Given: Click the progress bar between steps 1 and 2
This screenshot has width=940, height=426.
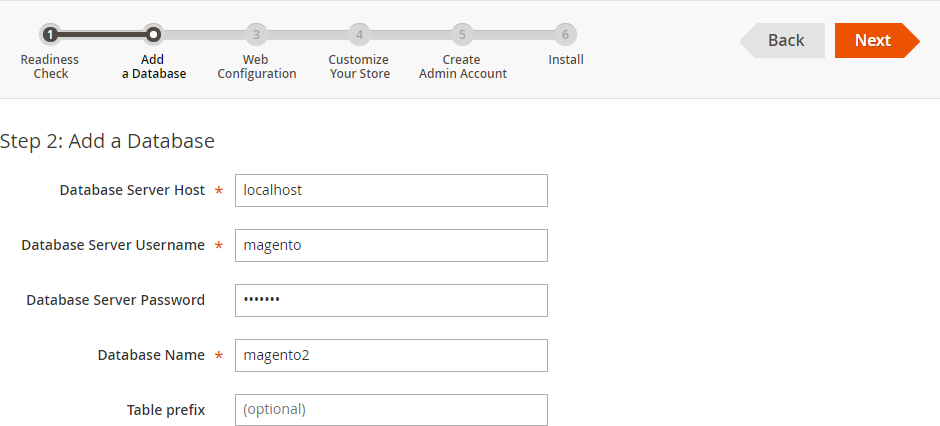Looking at the screenshot, I should pyautogui.click(x=102, y=35).
